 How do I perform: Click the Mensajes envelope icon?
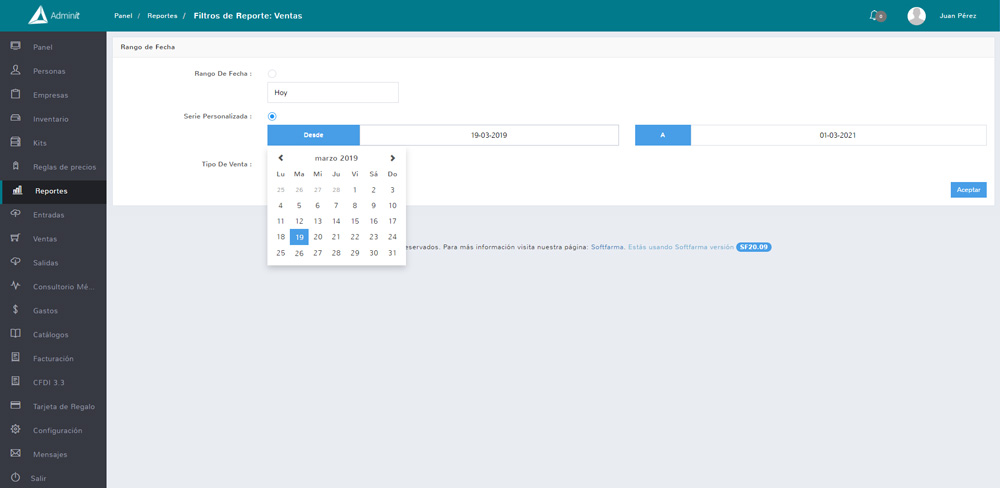(x=16, y=454)
